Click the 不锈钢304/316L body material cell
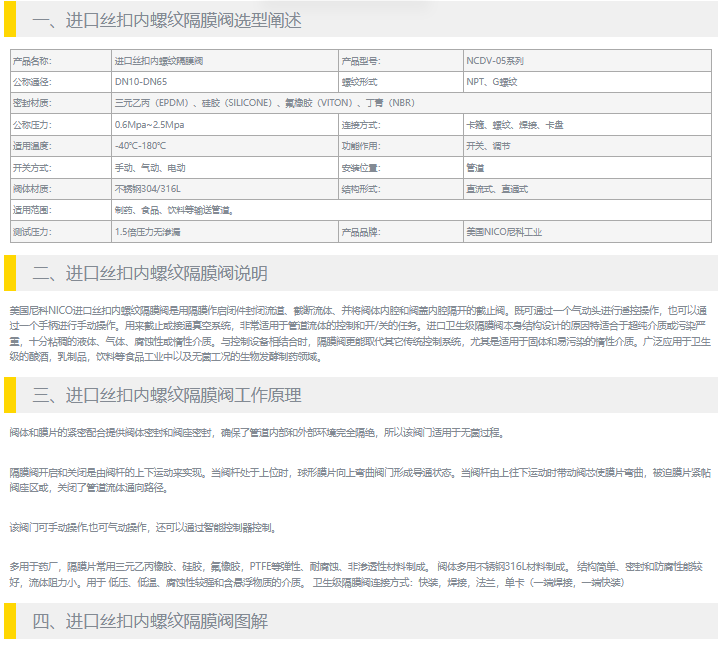This screenshot has width=722, height=648. point(148,189)
